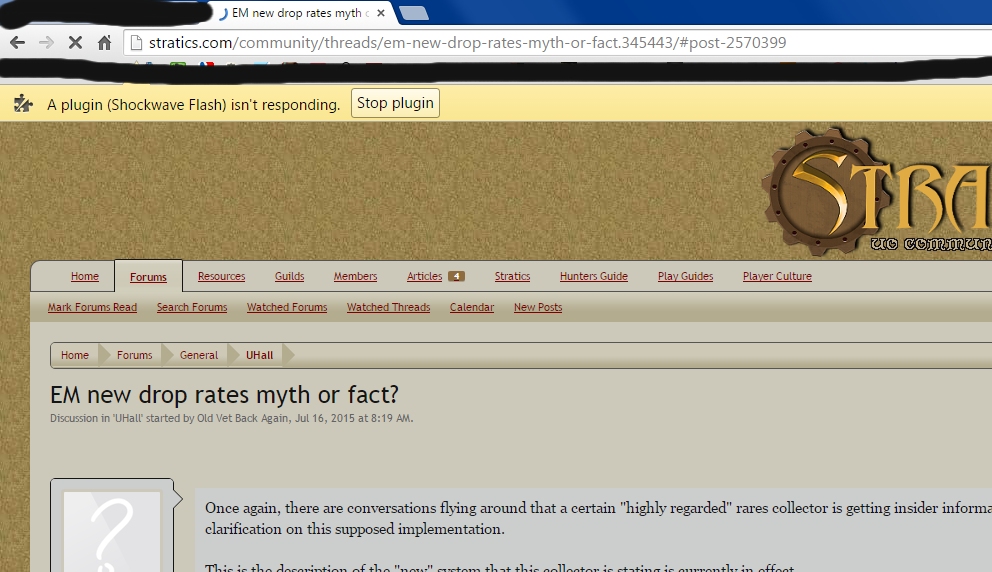Open the Hunters Guide tab
Viewport: 992px width, 572px height.
click(x=593, y=277)
